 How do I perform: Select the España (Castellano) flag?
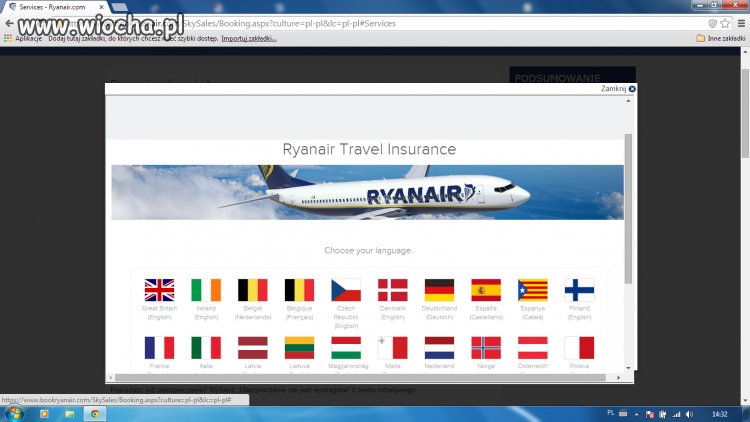[x=486, y=290]
